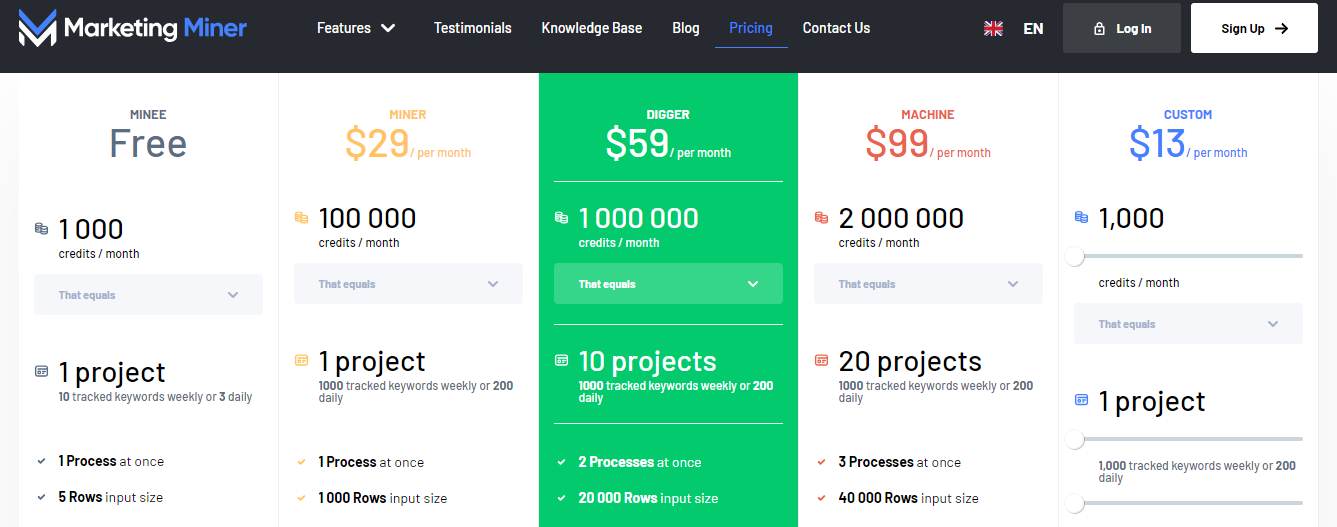Expand the Features menu
Viewport: 1337px width, 527px height.
coord(356,28)
